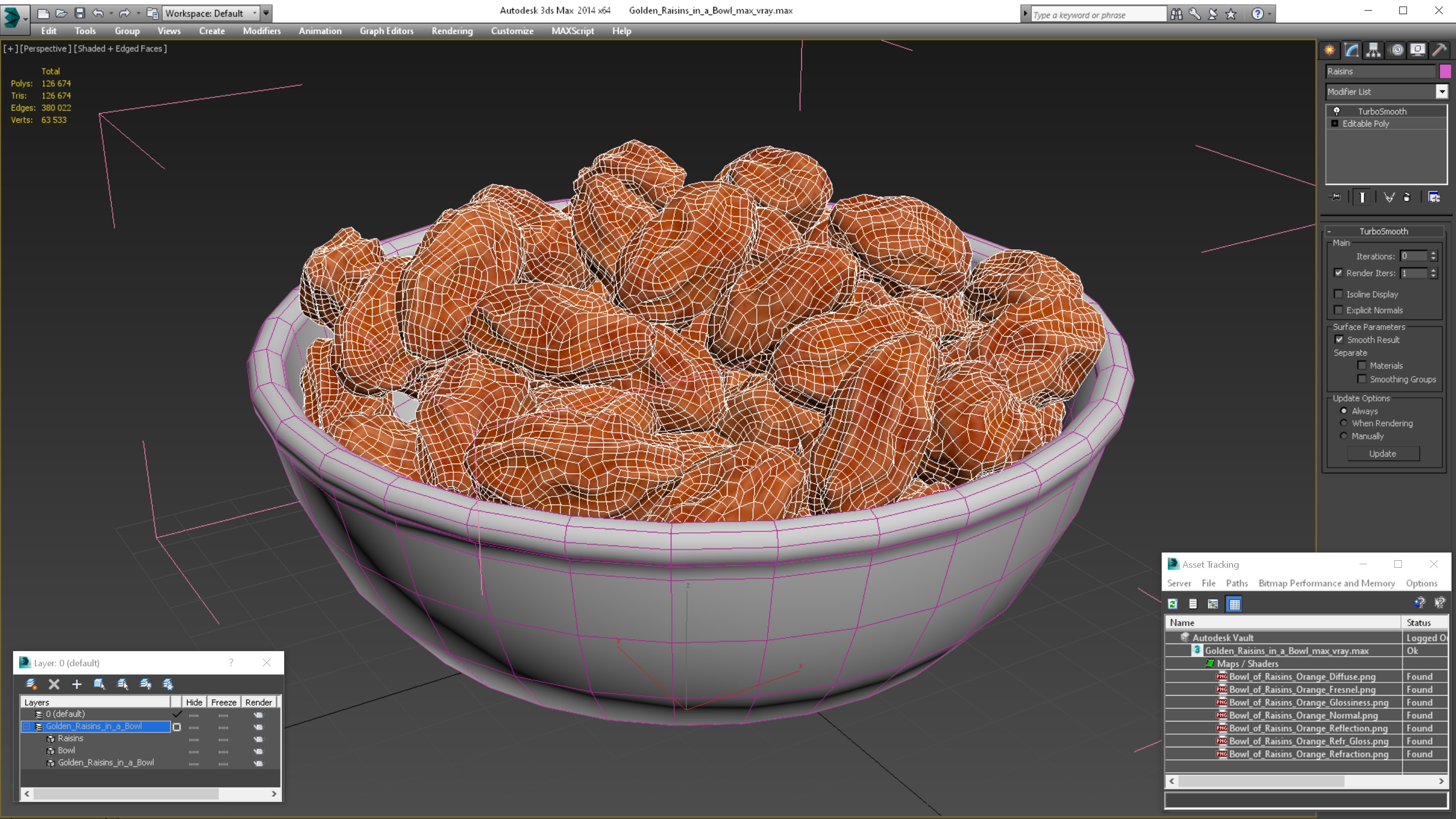This screenshot has height=819, width=1456.
Task: Click the list view icon in Asset Tracking
Action: pos(1193,603)
